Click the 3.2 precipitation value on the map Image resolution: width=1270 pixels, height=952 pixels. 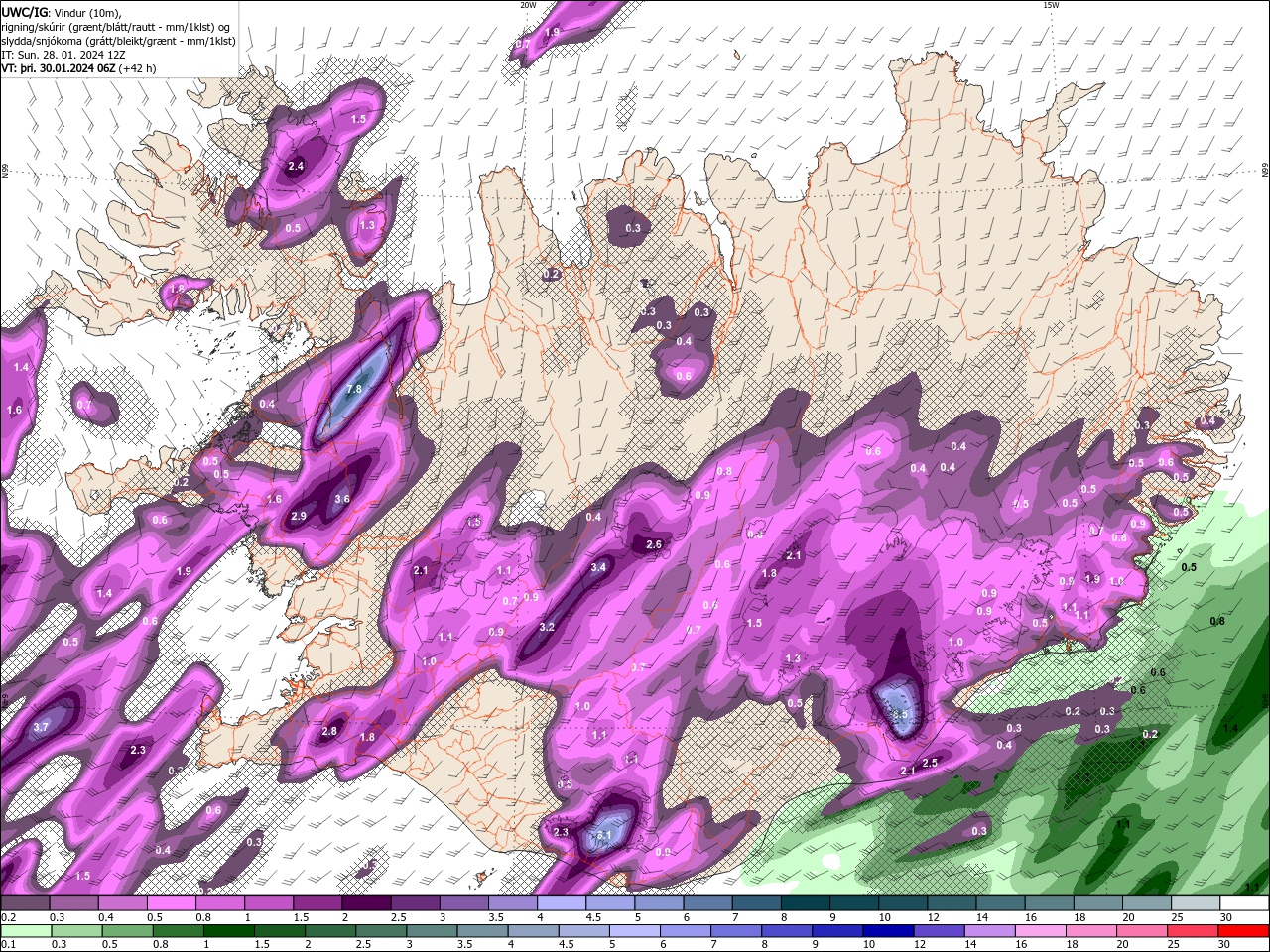547,627
